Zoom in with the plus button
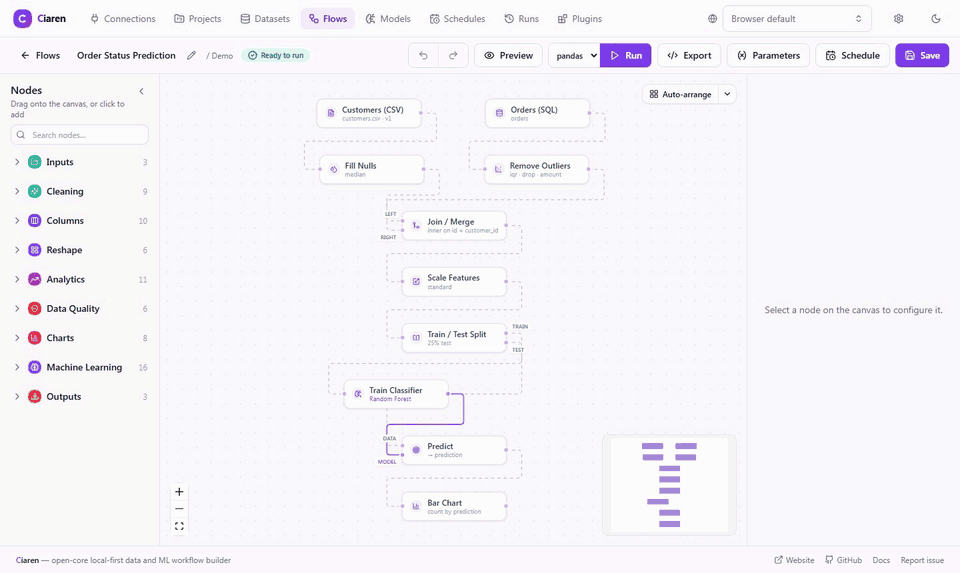The image size is (960, 573). 179,492
